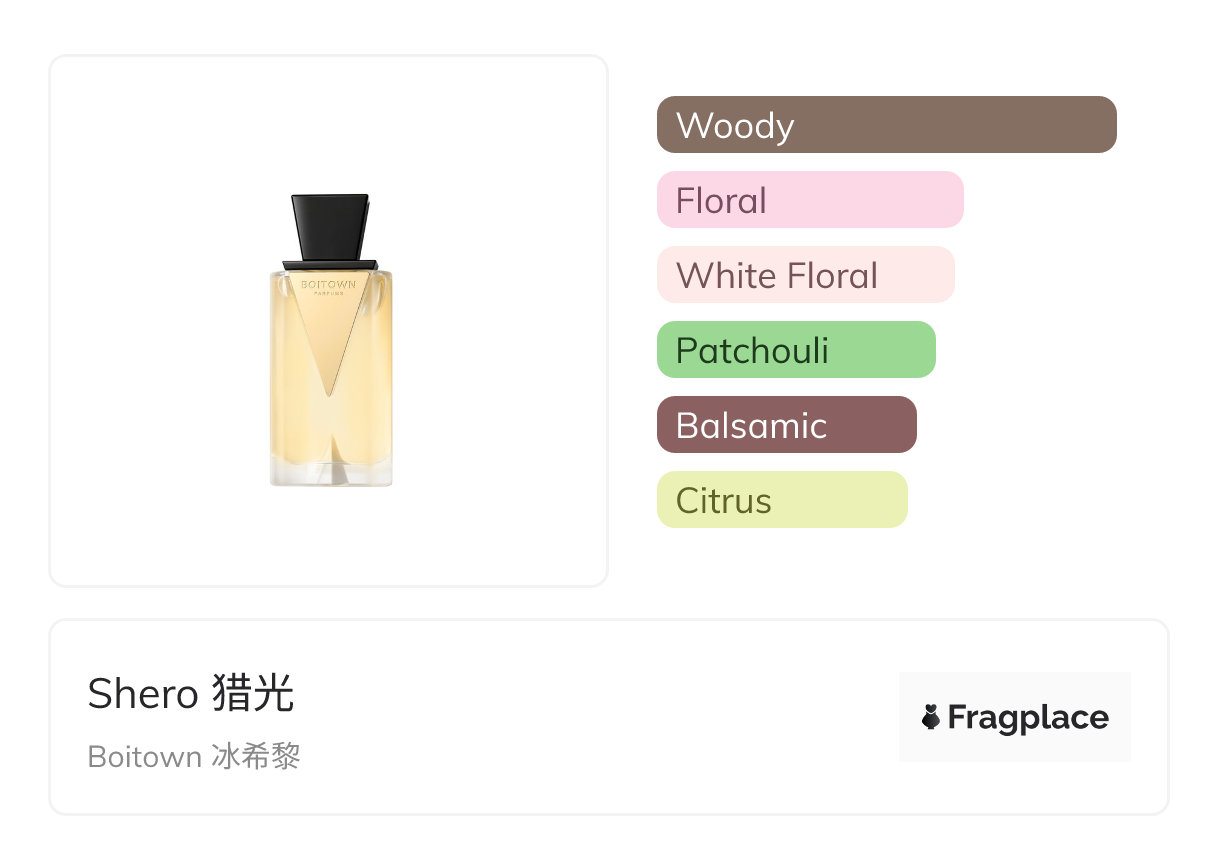Viewport: 1218px width, 864px height.
Task: Select the pink Floral accord tag
Action: click(x=810, y=200)
